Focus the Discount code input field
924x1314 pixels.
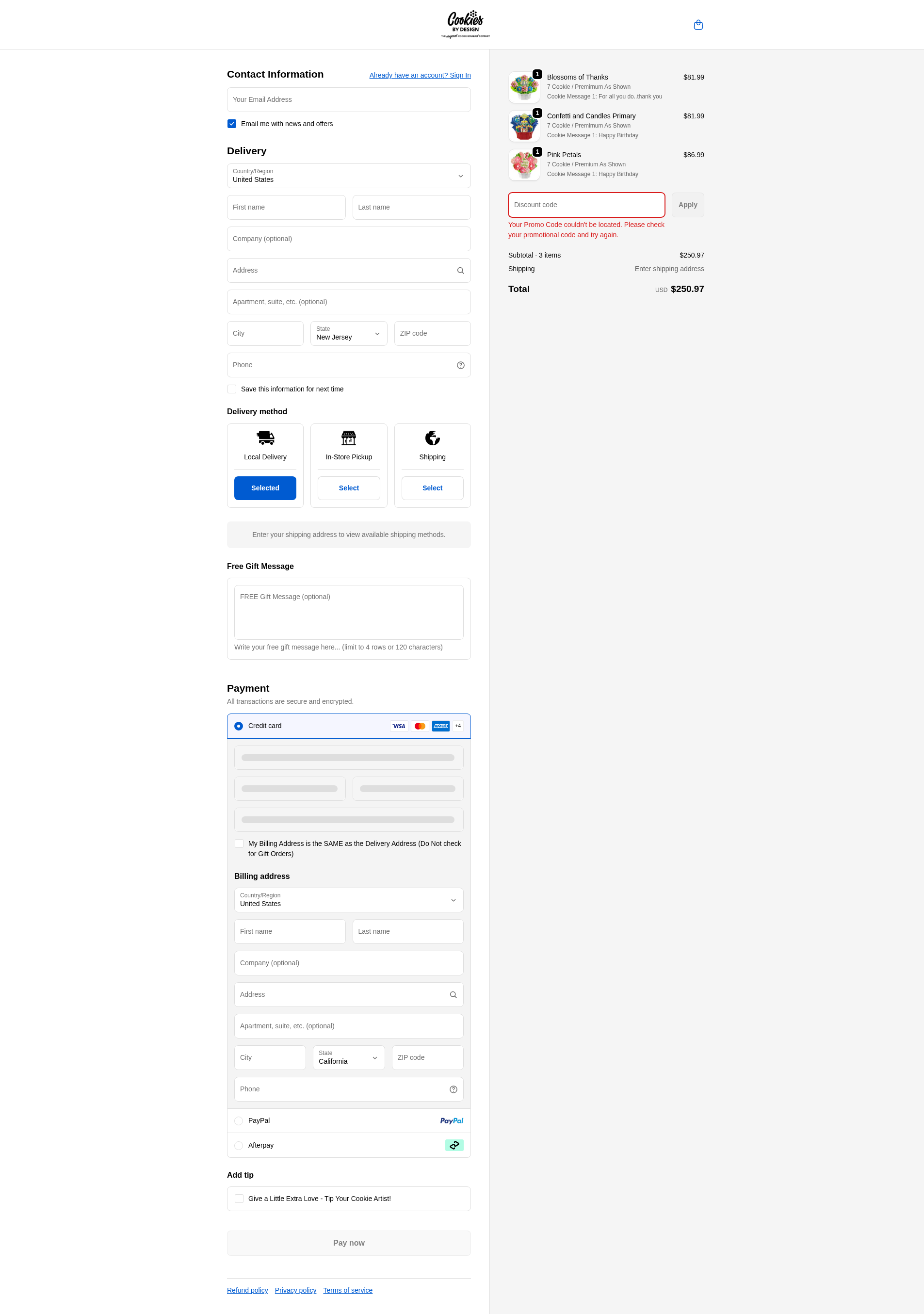[586, 205]
